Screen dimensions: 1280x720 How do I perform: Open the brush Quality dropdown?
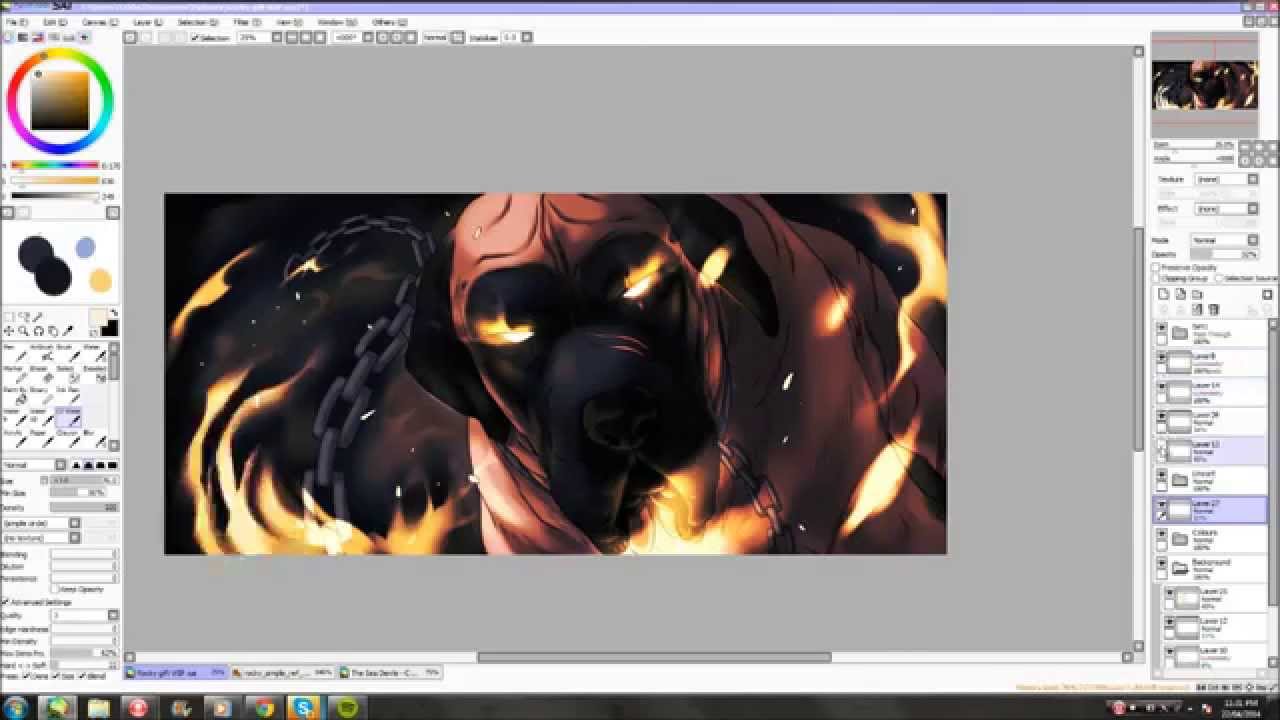[84, 615]
